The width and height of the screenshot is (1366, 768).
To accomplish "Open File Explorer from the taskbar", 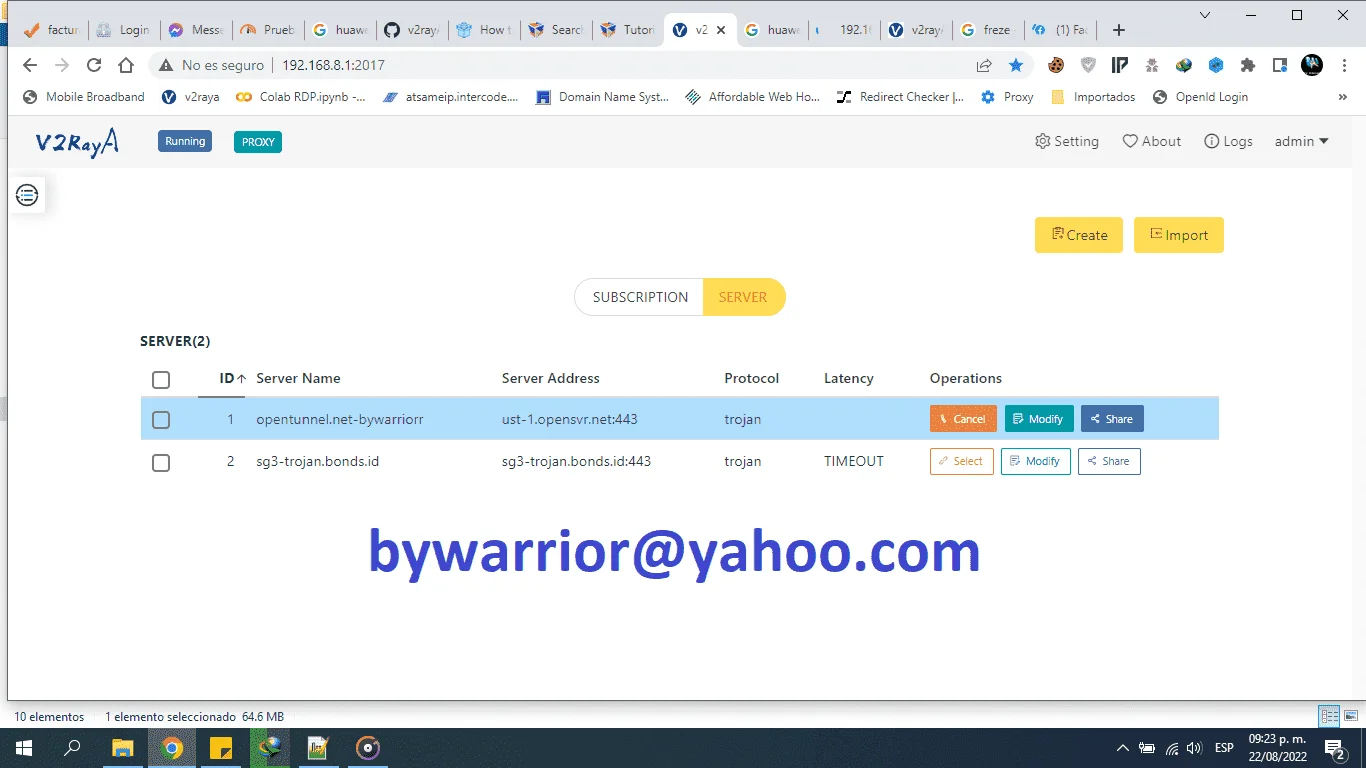I will [122, 748].
